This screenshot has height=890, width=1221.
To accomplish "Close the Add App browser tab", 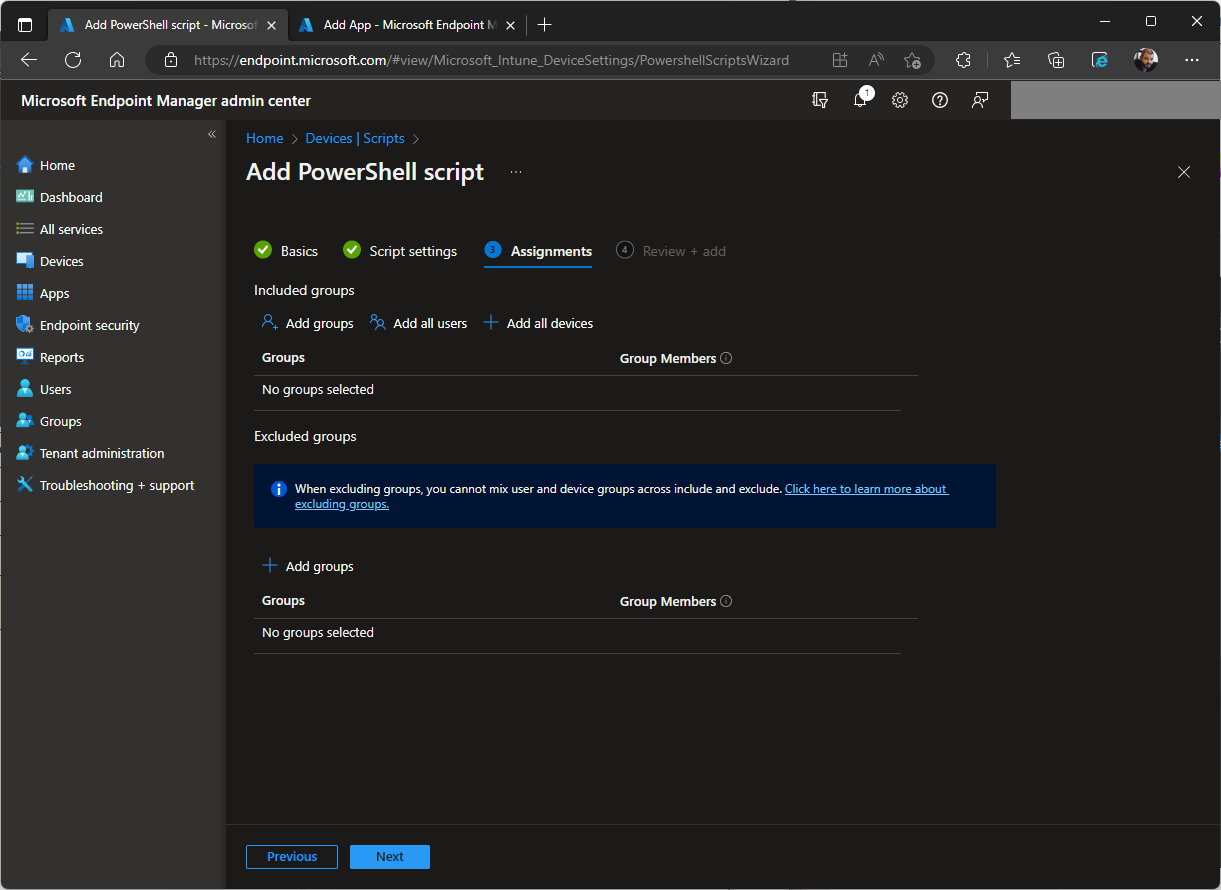I will point(509,25).
